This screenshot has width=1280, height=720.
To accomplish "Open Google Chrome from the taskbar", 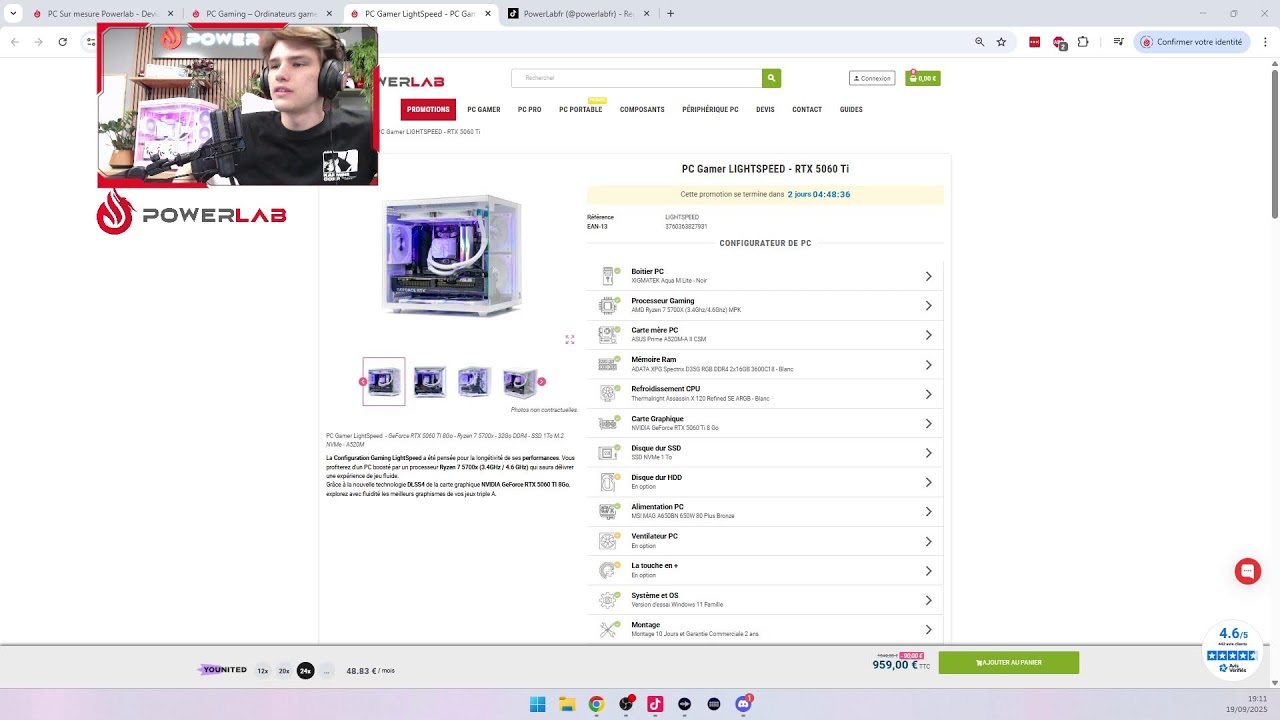I will tap(596, 704).
